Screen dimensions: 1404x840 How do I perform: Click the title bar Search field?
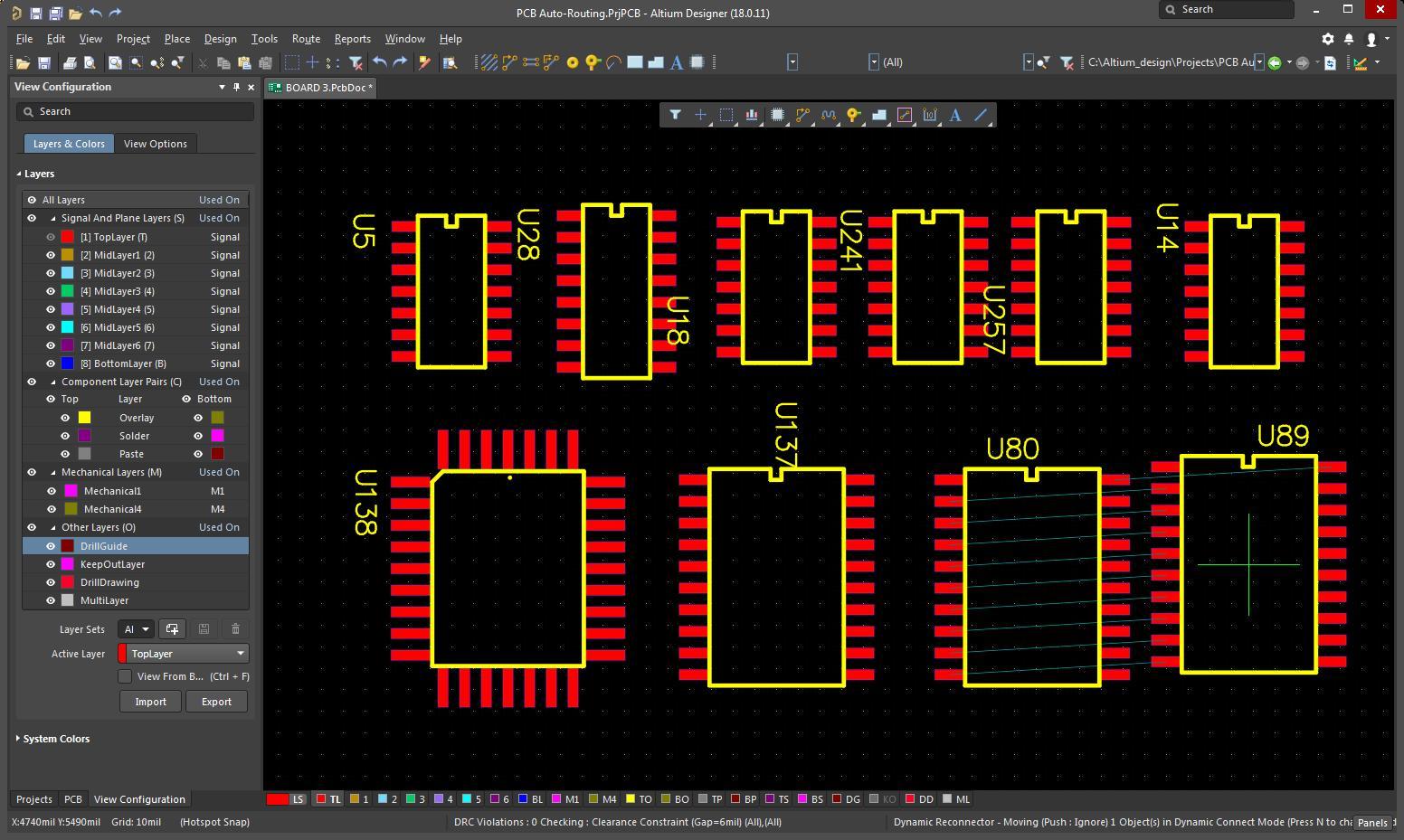click(x=1227, y=9)
